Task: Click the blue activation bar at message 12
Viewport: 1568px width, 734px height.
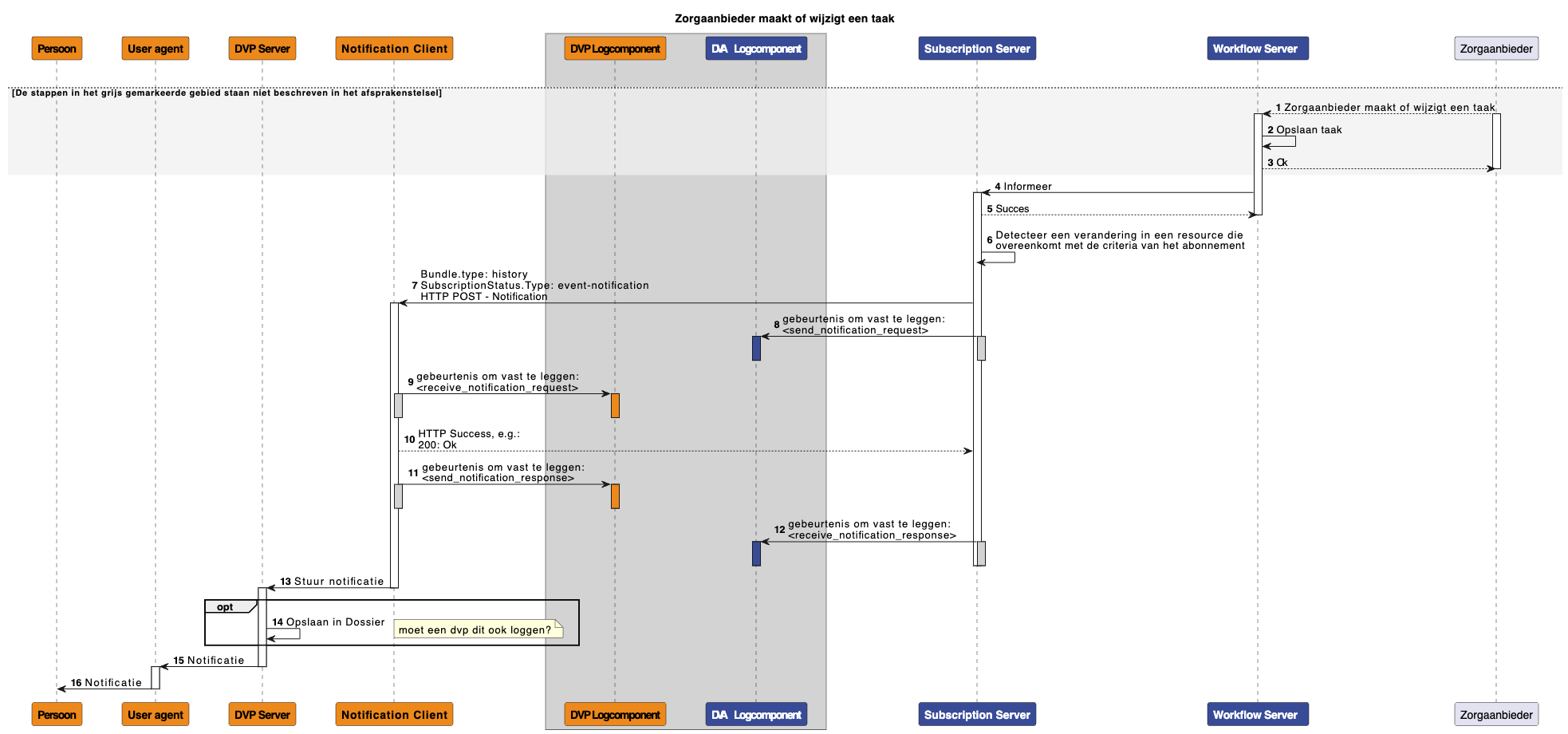Action: point(756,554)
